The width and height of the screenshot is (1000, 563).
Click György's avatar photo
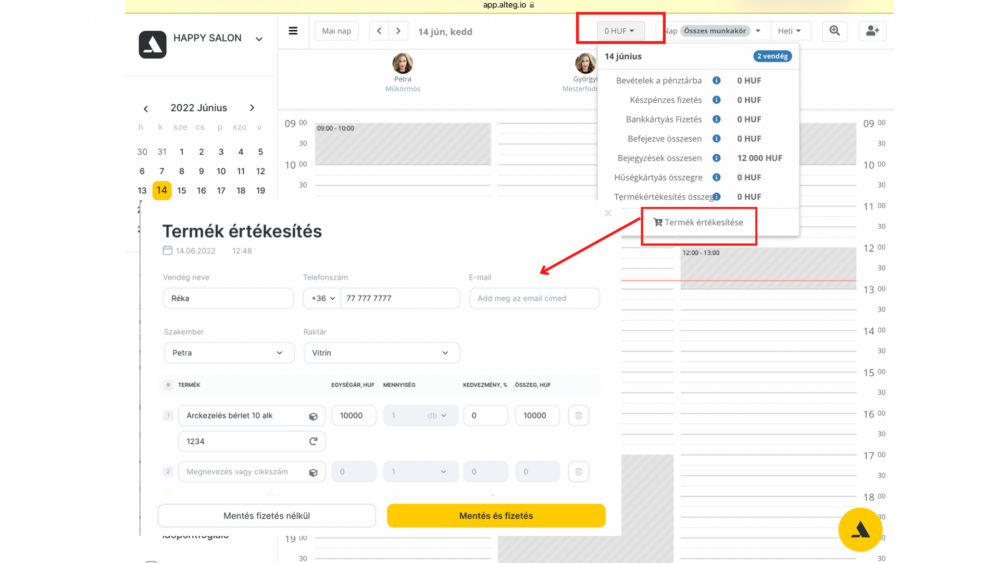coord(585,64)
